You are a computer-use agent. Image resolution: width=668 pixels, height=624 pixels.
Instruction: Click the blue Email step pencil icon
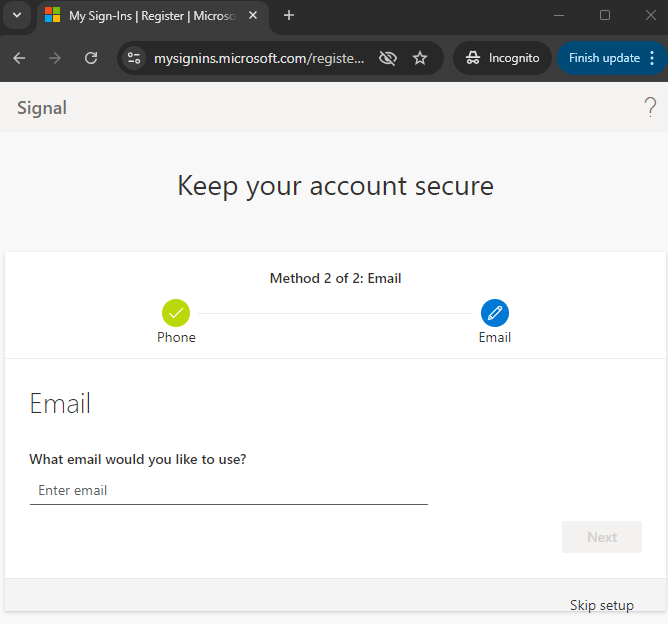495,313
